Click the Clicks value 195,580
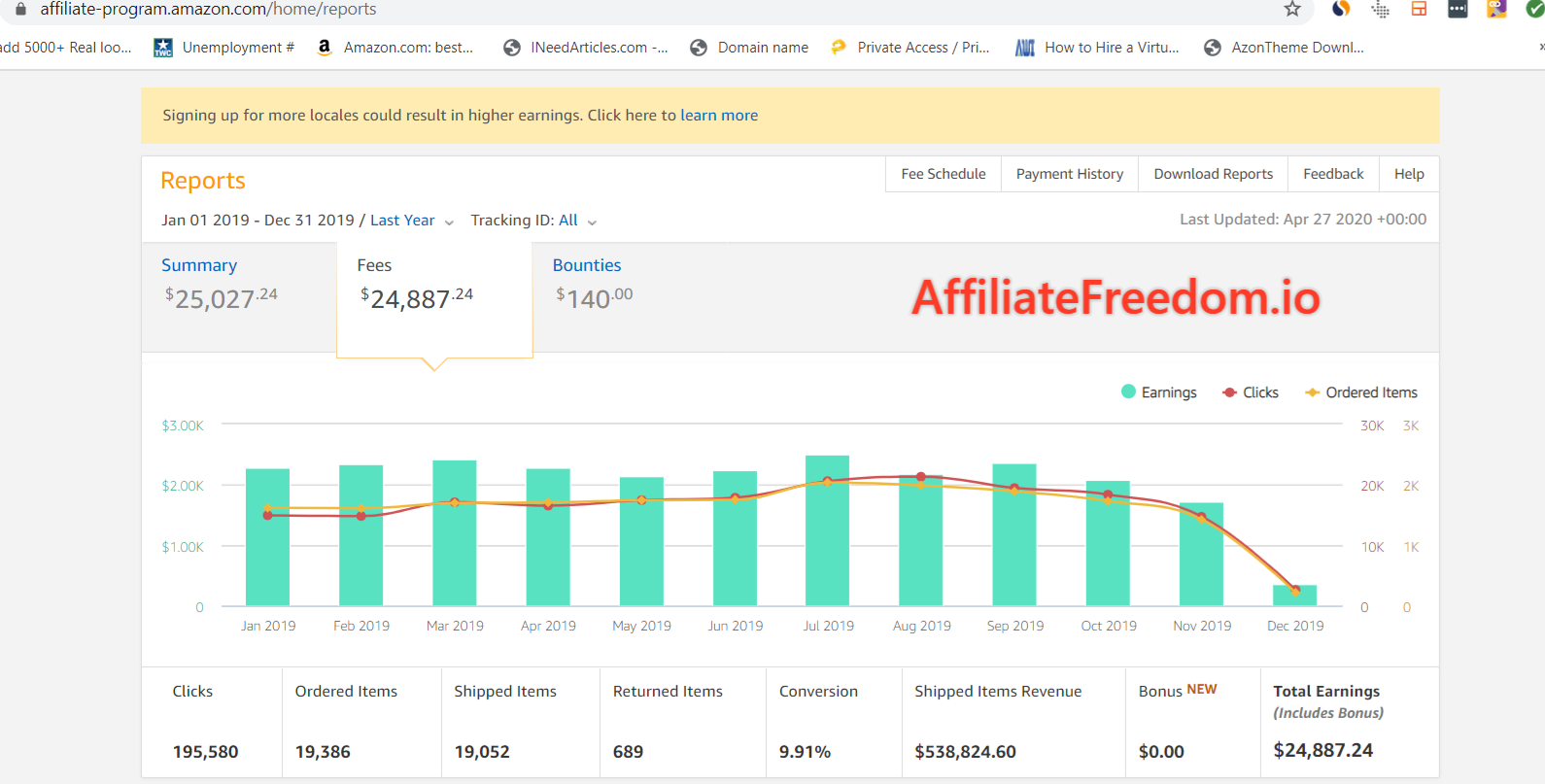The width and height of the screenshot is (1545, 784). point(205,752)
